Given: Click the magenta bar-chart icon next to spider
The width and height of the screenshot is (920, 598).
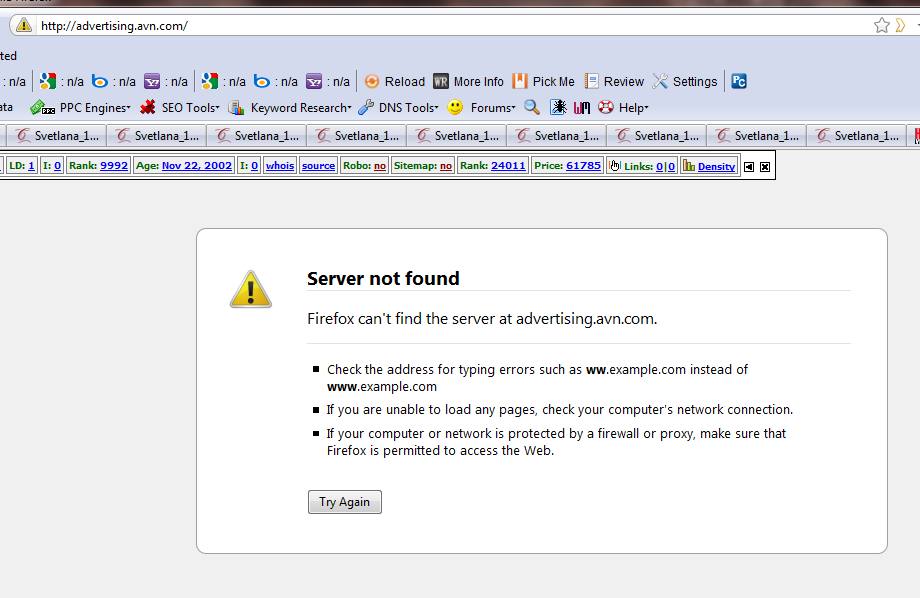Looking at the screenshot, I should [581, 107].
